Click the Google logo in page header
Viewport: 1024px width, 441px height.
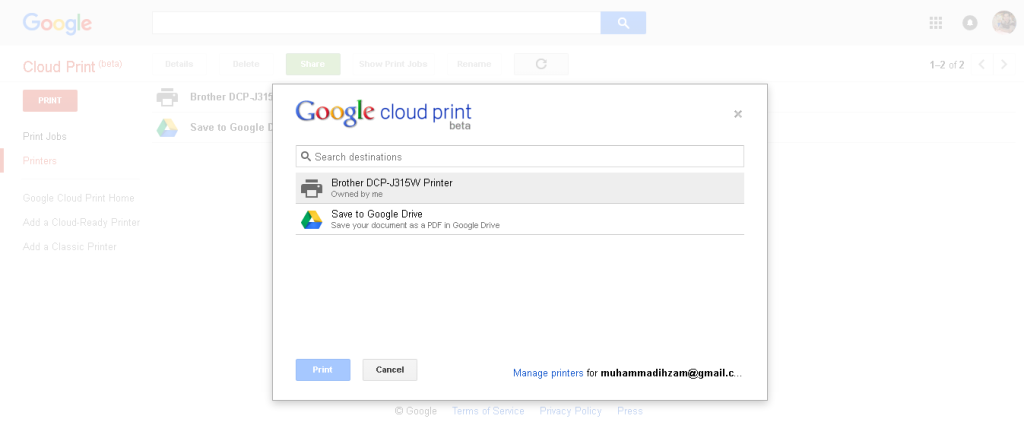coord(57,24)
